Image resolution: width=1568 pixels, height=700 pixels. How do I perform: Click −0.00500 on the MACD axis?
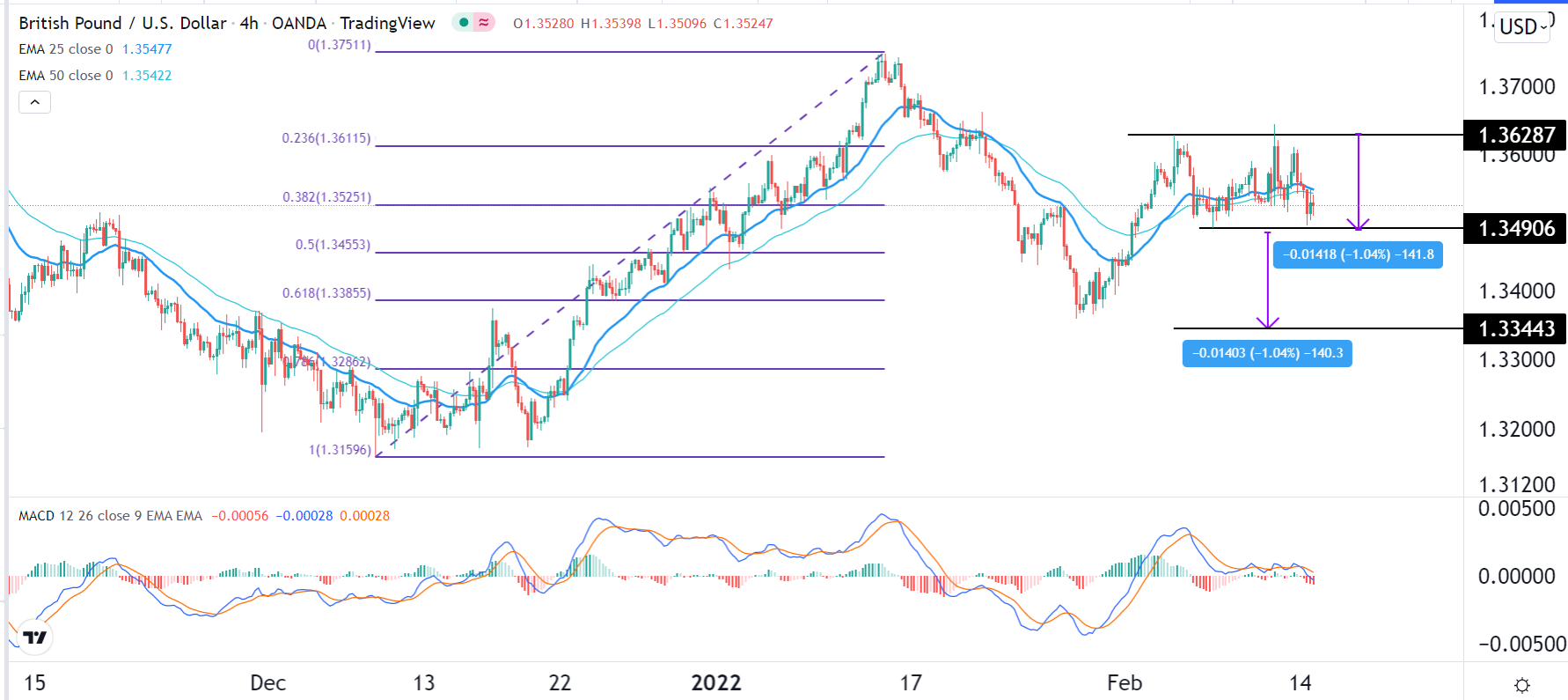1522,644
